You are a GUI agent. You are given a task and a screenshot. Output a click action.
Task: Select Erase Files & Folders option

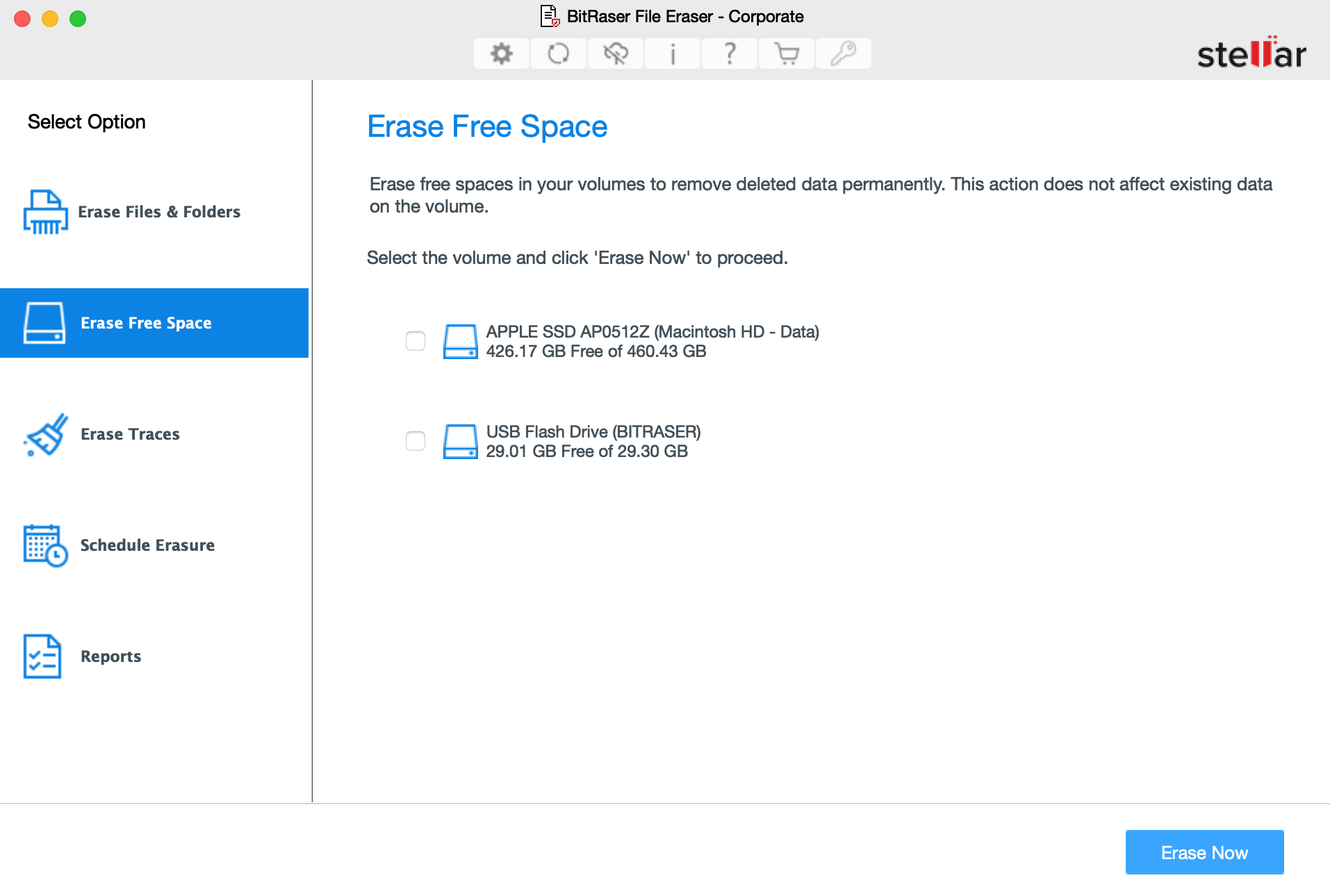tap(154, 212)
